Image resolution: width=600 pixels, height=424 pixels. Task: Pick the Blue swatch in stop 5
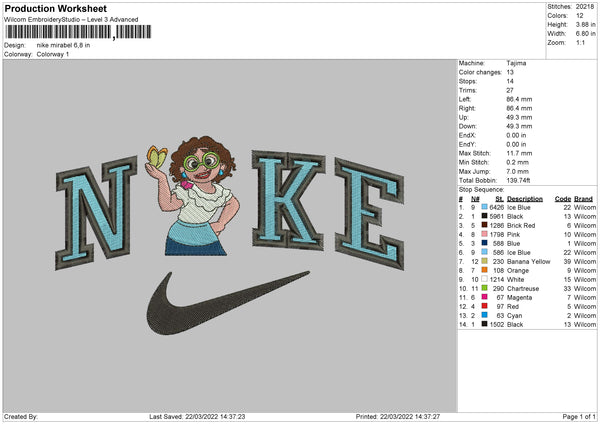click(484, 243)
